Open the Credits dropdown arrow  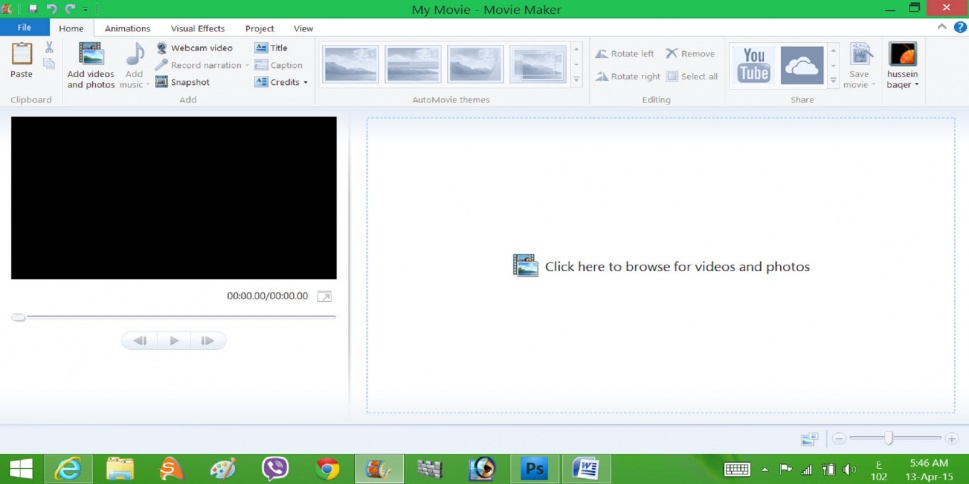tap(305, 82)
